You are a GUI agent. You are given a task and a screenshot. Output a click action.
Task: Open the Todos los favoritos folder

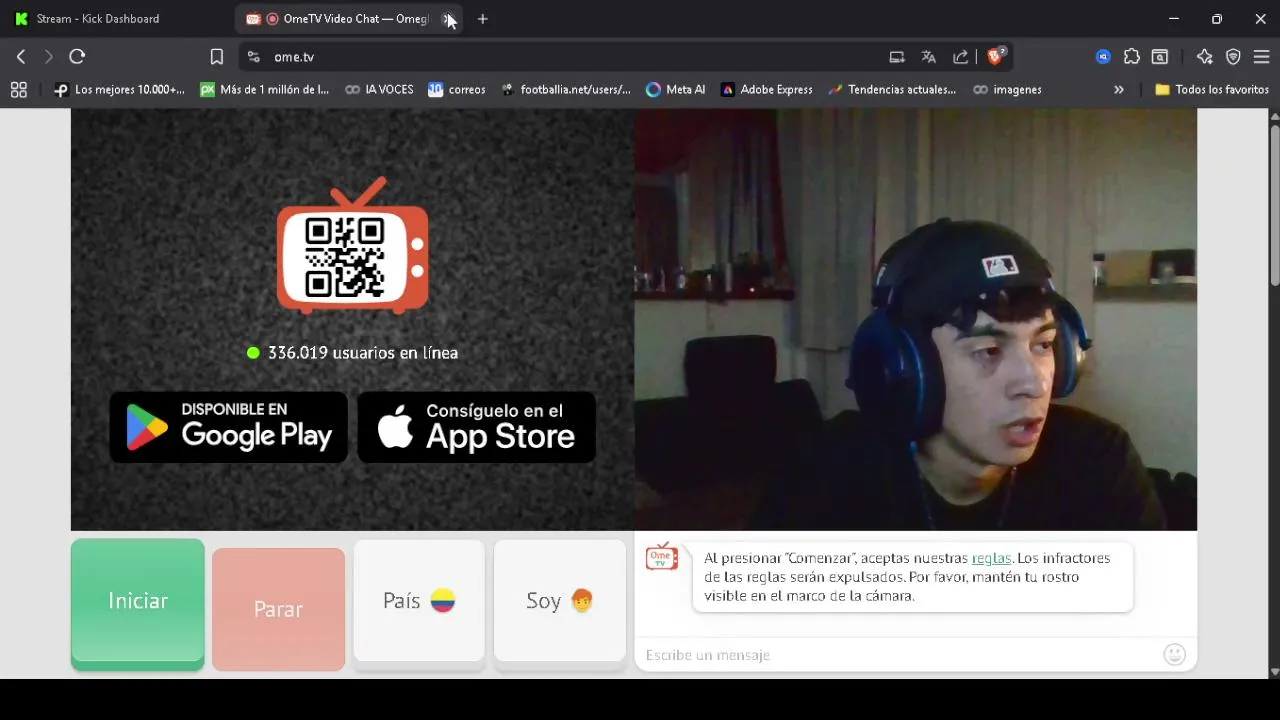(x=1212, y=90)
